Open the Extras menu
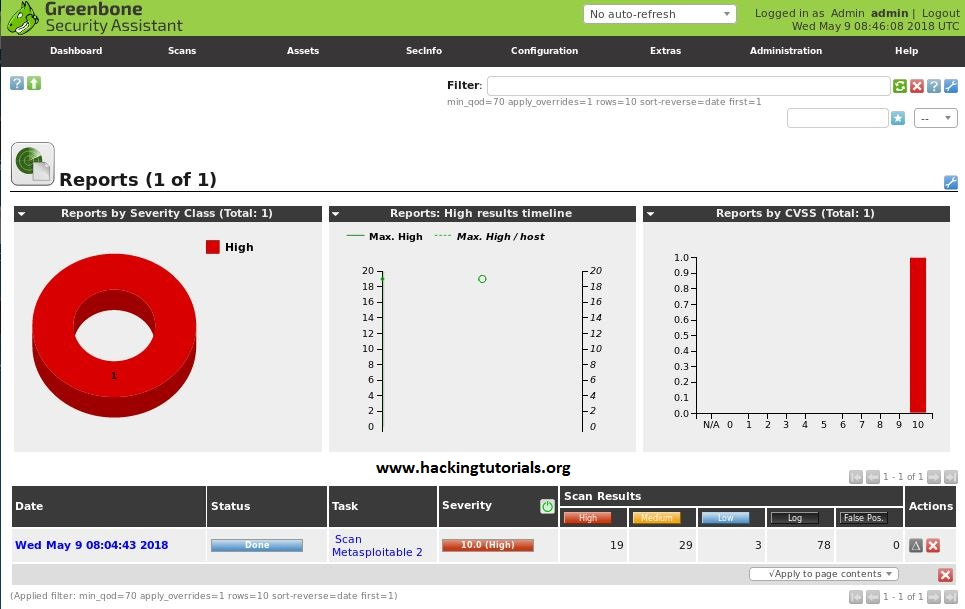965x609 pixels. [665, 51]
